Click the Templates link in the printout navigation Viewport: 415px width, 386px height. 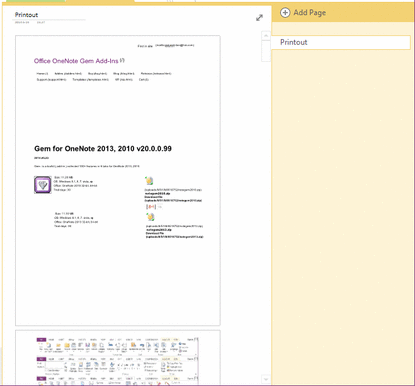(90, 80)
